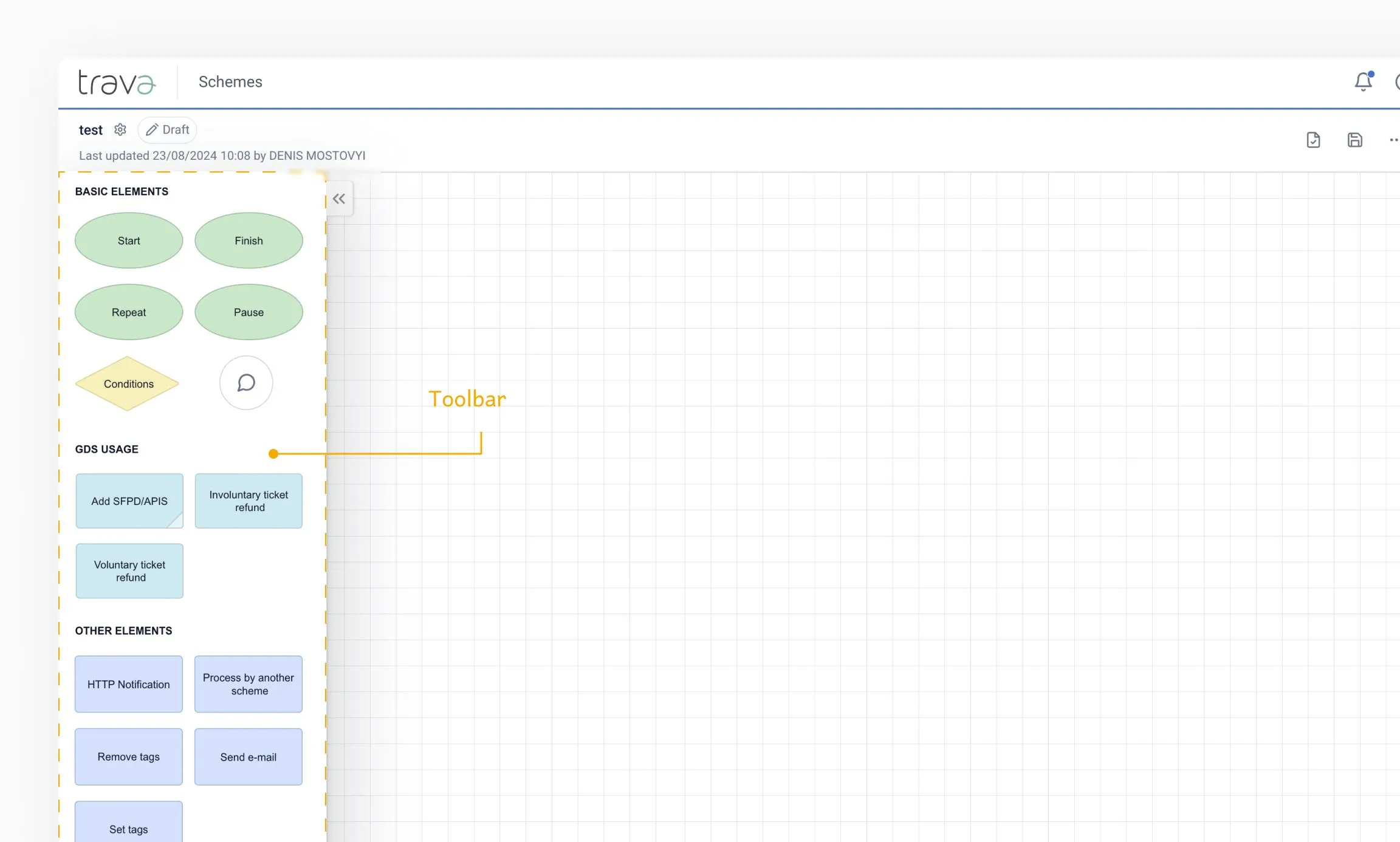Pick the Send e-mail block

(249, 757)
